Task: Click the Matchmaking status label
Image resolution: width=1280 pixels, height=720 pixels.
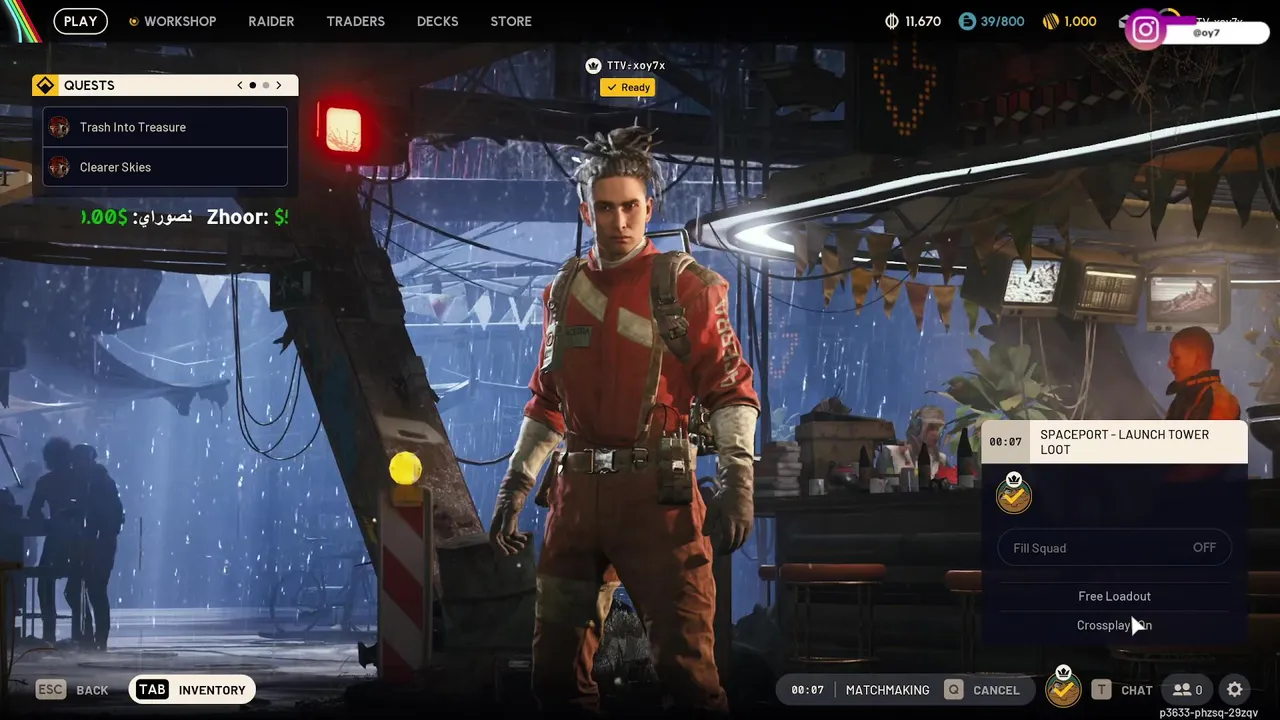Action: [887, 690]
